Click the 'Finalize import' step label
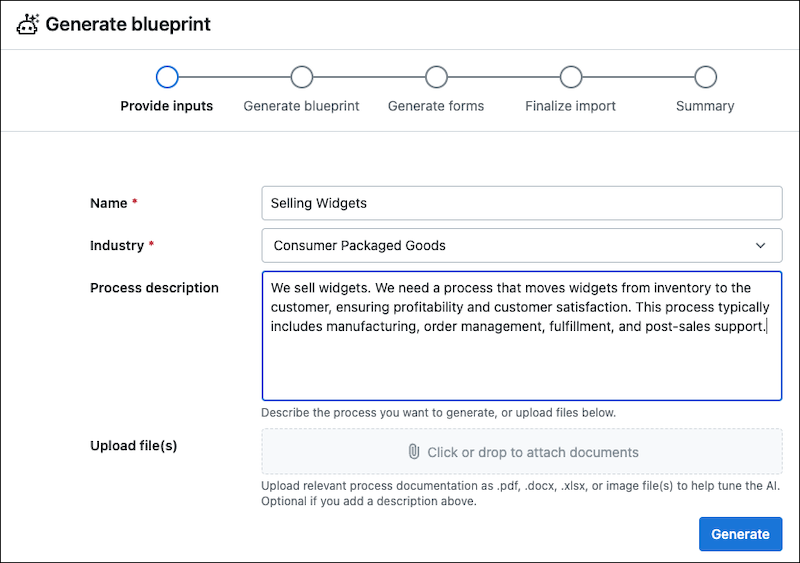The image size is (800, 563). tap(570, 106)
